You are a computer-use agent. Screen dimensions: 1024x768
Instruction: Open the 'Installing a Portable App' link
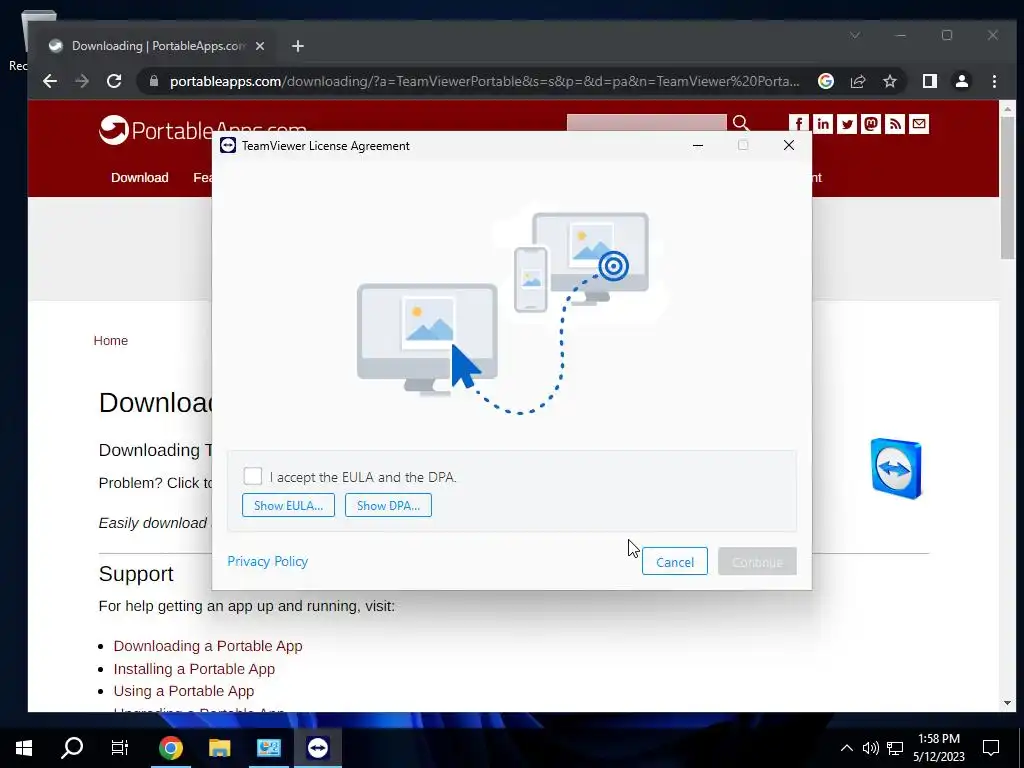click(194, 669)
